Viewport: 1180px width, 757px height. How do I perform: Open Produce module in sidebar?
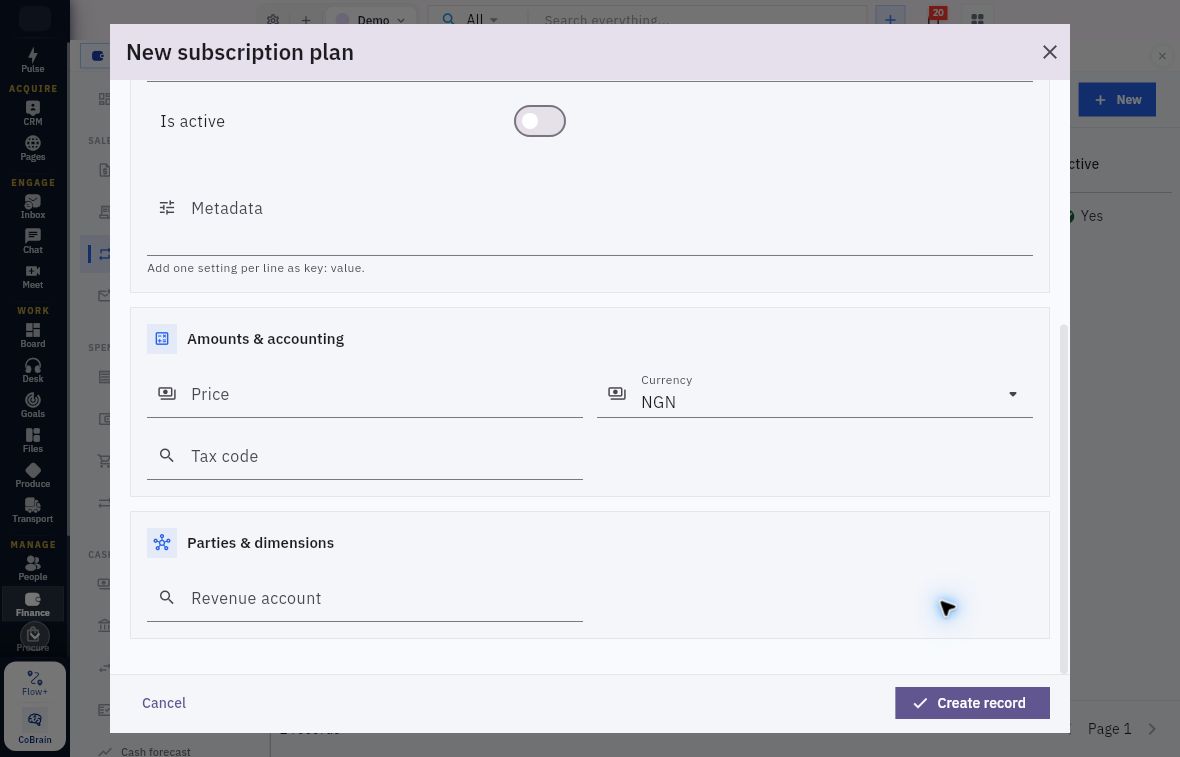[32, 475]
